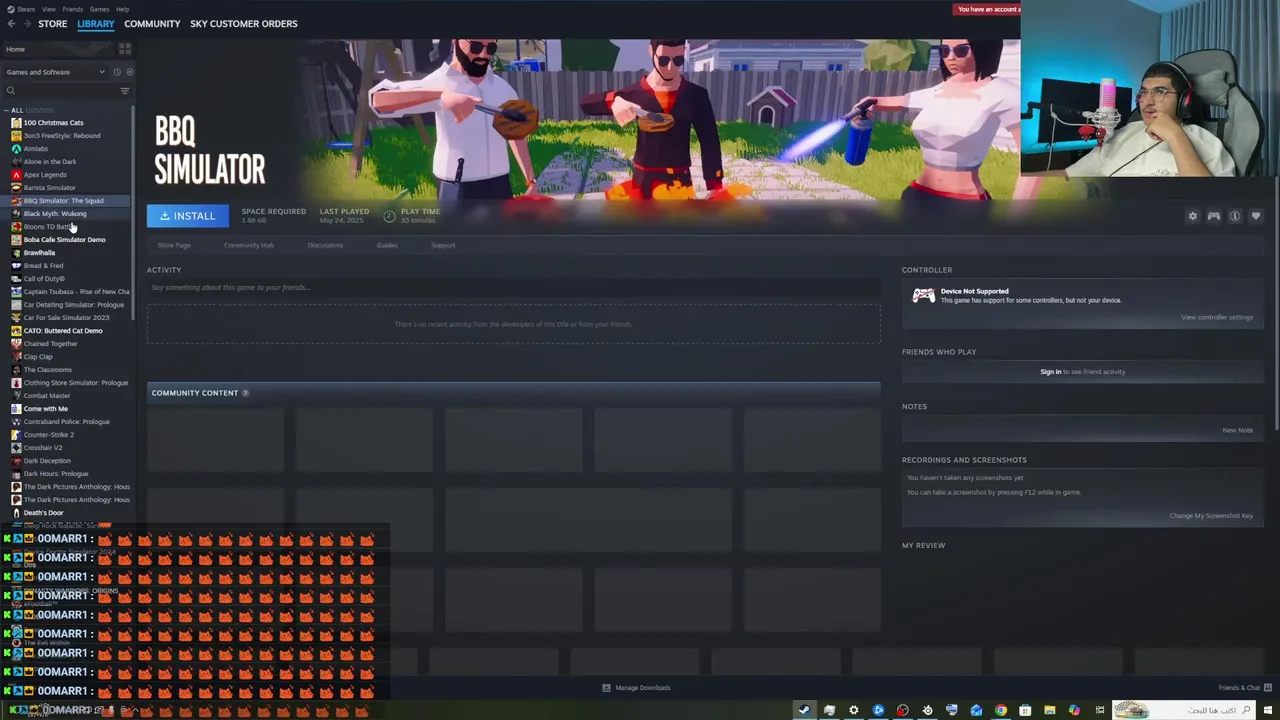Open the Discussions link
Viewport: 1280px width, 720px height.
pyautogui.click(x=325, y=245)
